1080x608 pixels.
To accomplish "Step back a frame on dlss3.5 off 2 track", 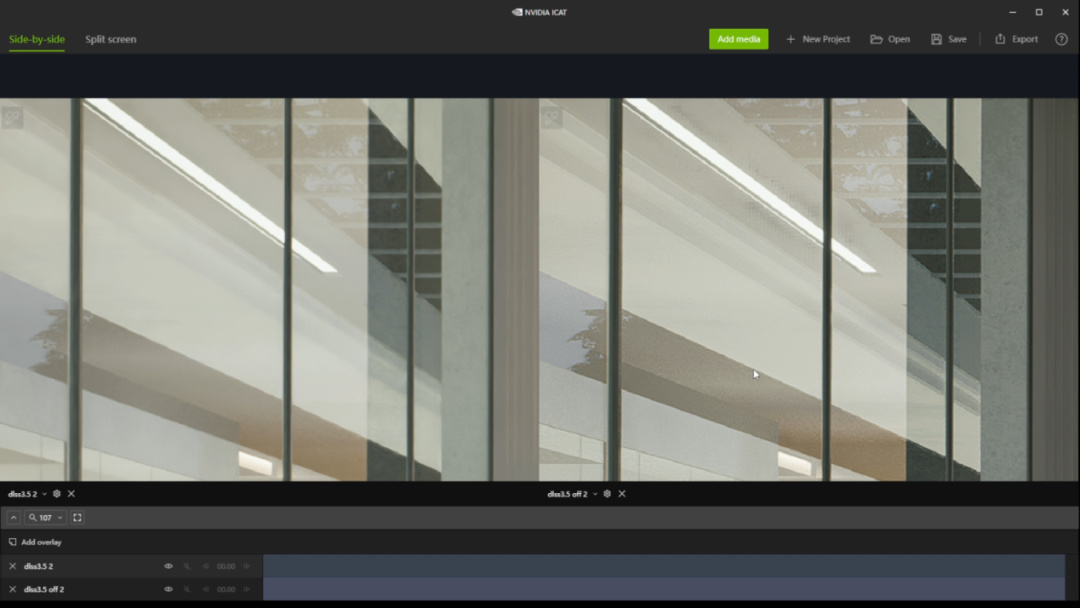I will (205, 589).
